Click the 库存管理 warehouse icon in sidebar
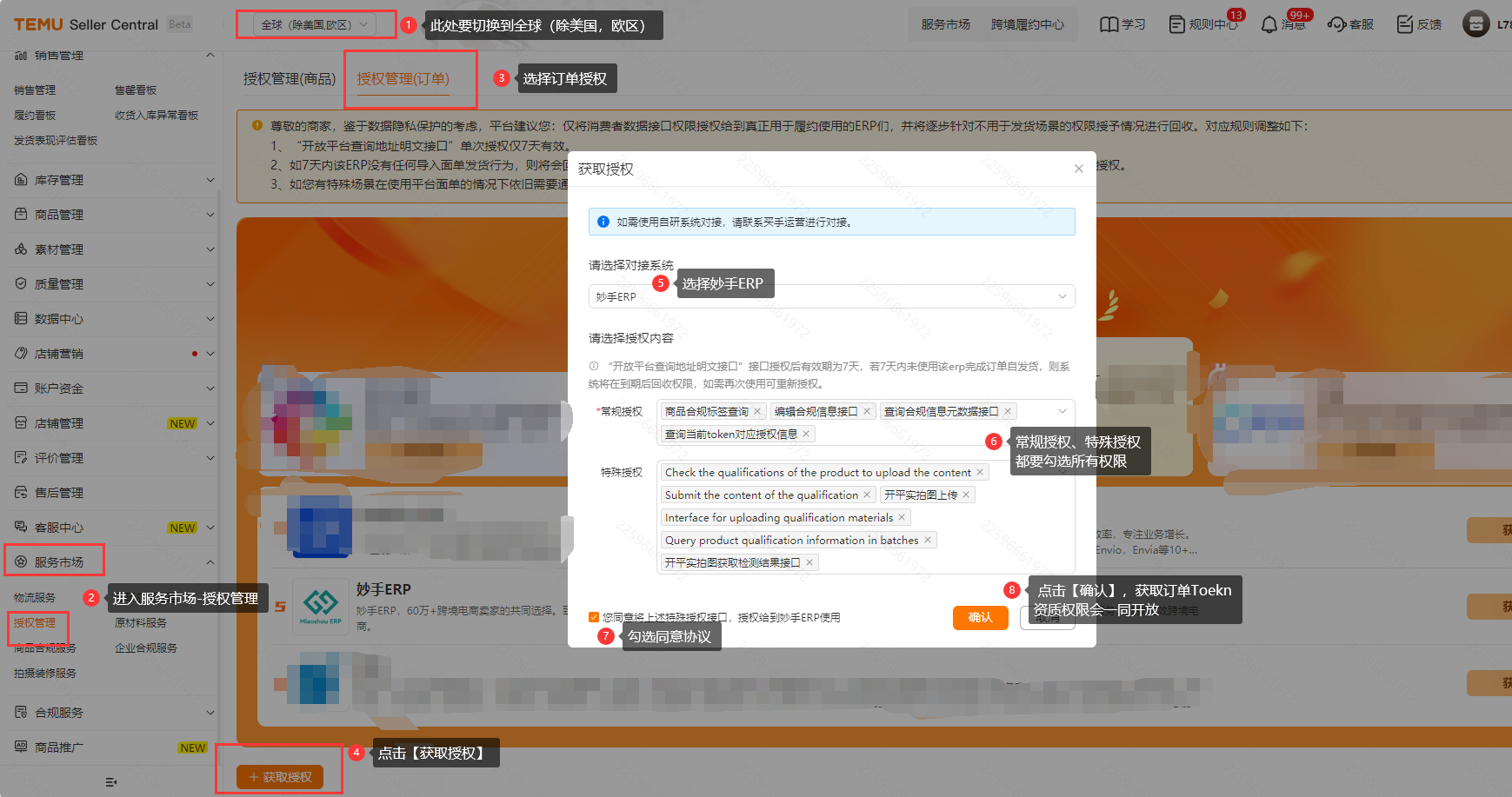The height and width of the screenshot is (797, 1512). tap(21, 180)
